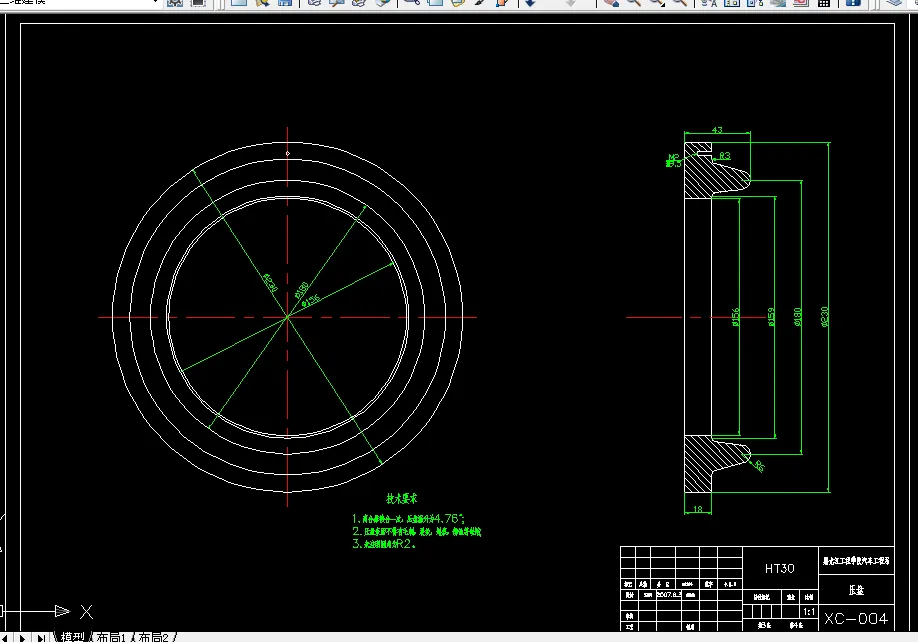Click the Save disk icon in top toolbar
This screenshot has width=918, height=642.
point(285,3)
